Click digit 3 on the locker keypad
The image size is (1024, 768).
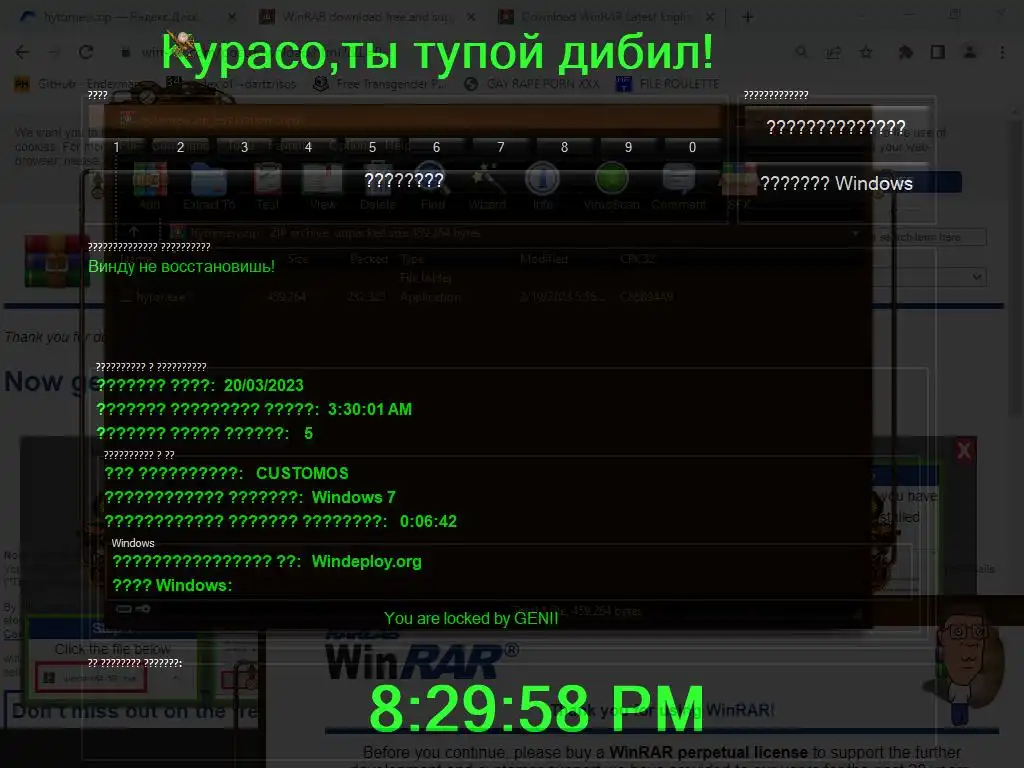244,147
